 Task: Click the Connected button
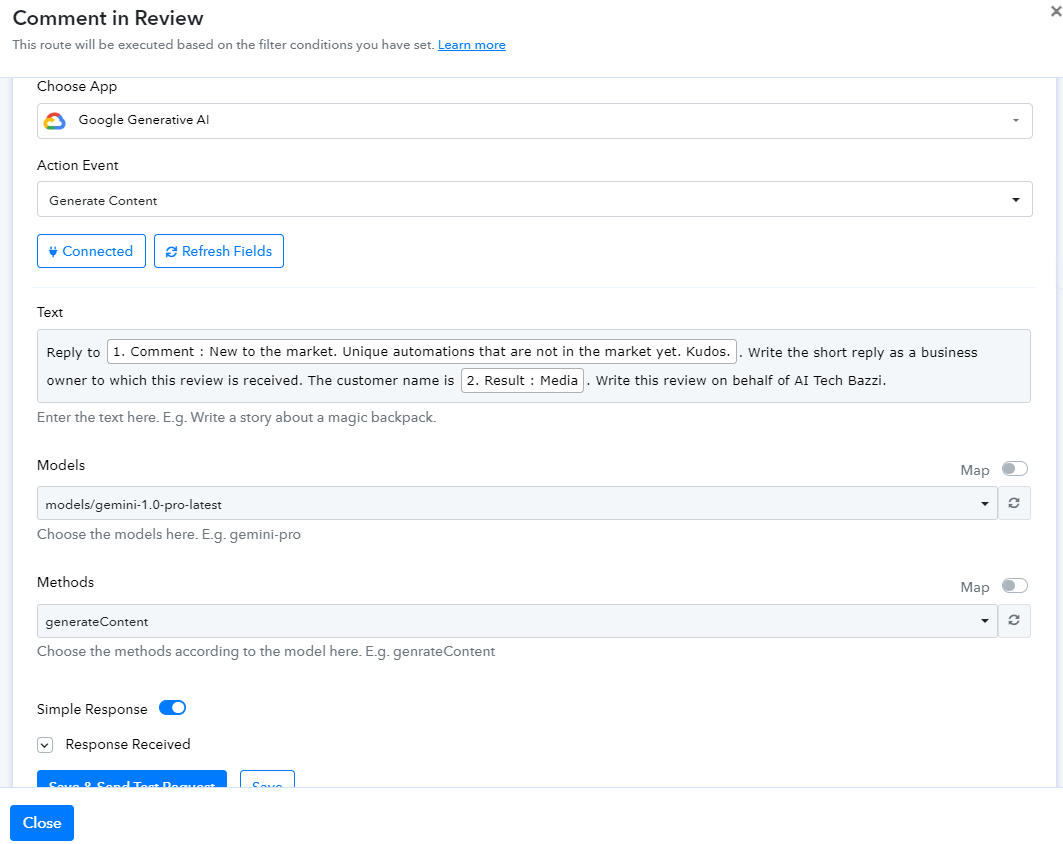(x=92, y=251)
